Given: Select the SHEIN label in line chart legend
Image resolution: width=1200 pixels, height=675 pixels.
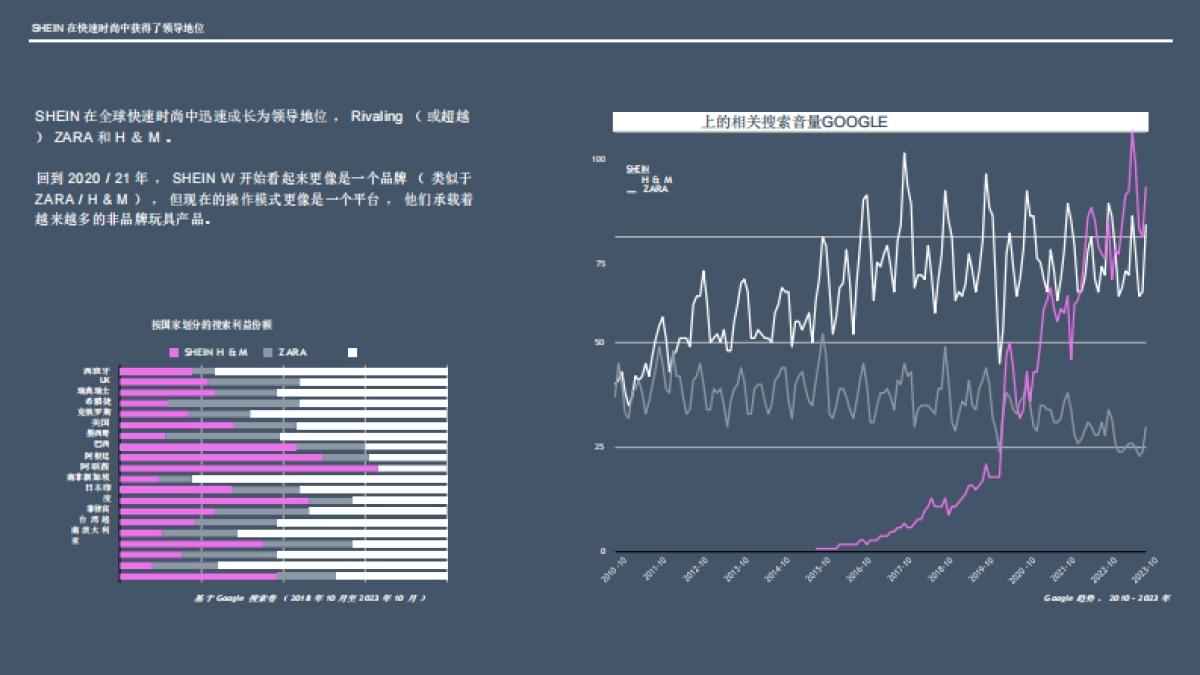Looking at the screenshot, I should tap(638, 169).
